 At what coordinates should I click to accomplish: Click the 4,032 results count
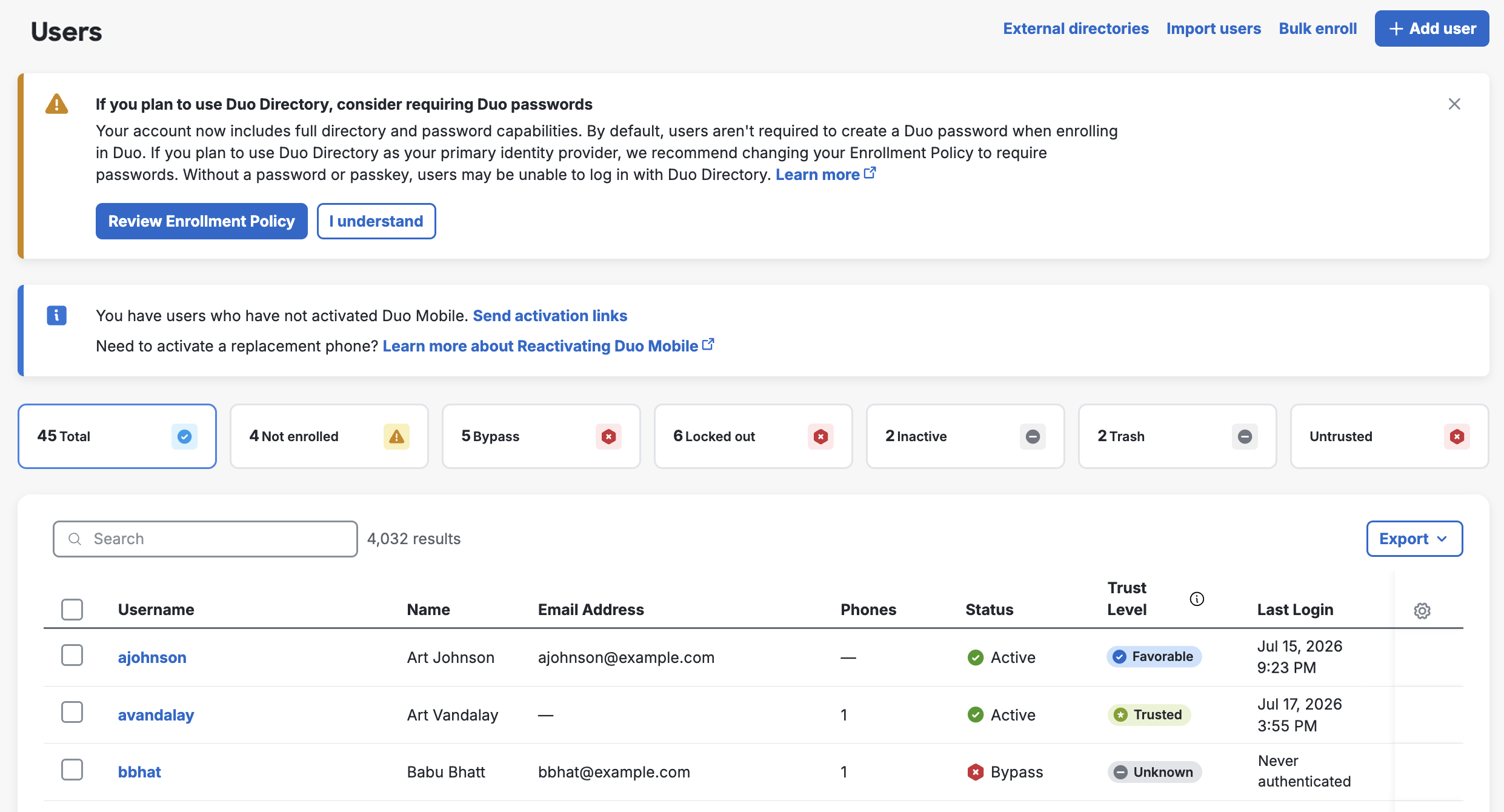click(414, 539)
